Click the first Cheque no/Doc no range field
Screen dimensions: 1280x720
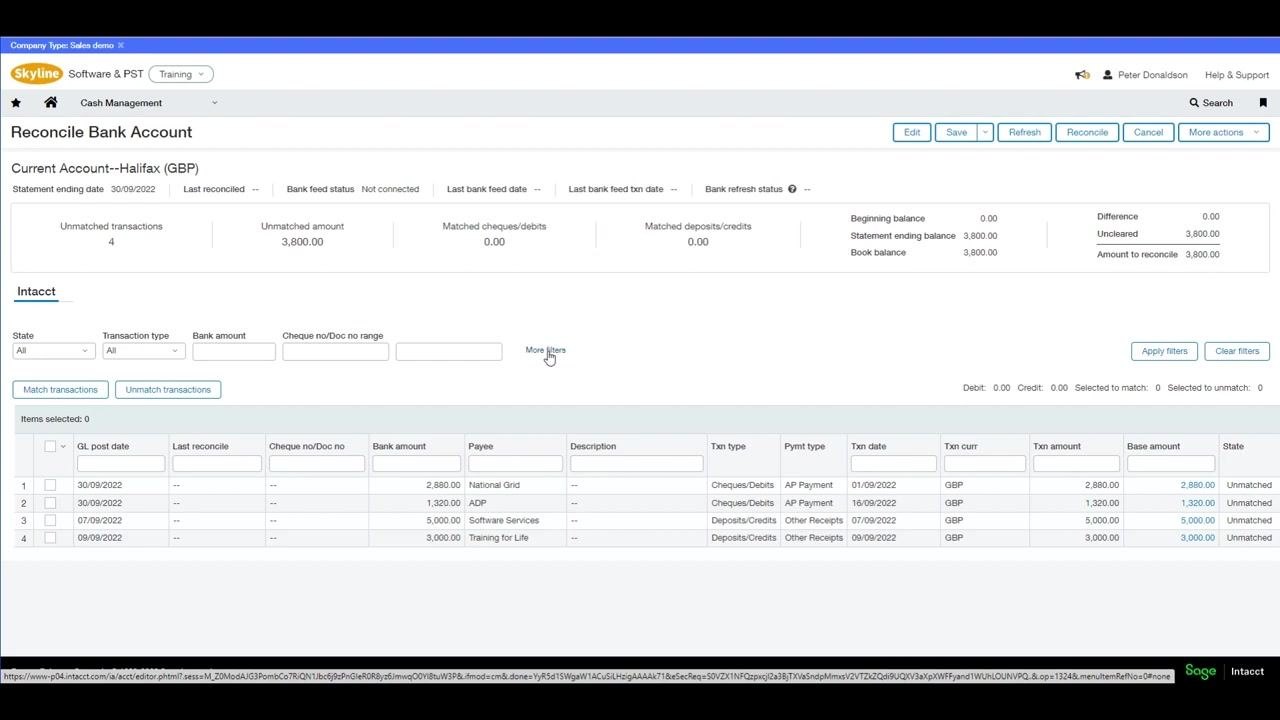click(335, 351)
